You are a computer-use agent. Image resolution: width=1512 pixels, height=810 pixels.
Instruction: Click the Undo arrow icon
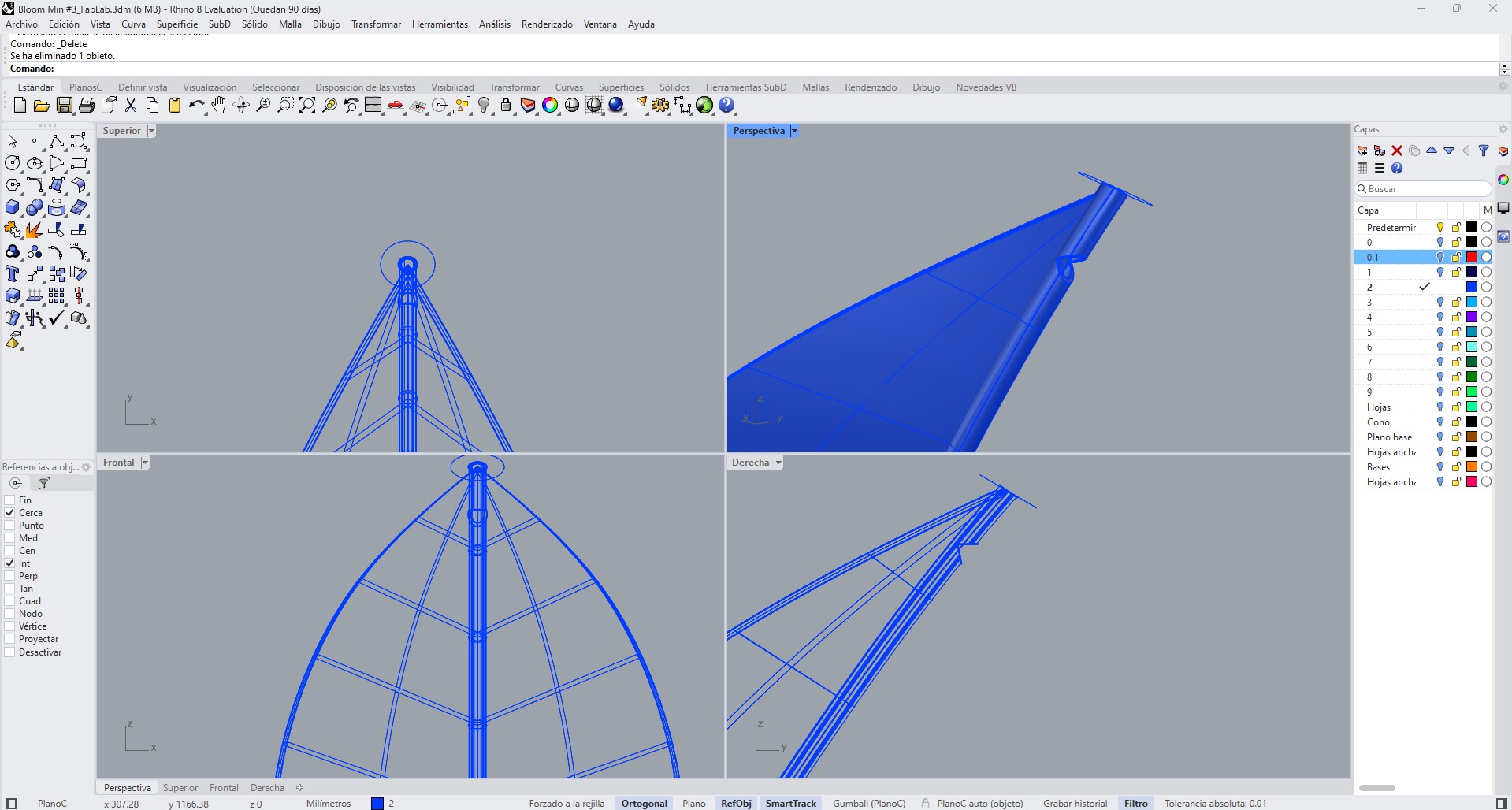point(196,105)
